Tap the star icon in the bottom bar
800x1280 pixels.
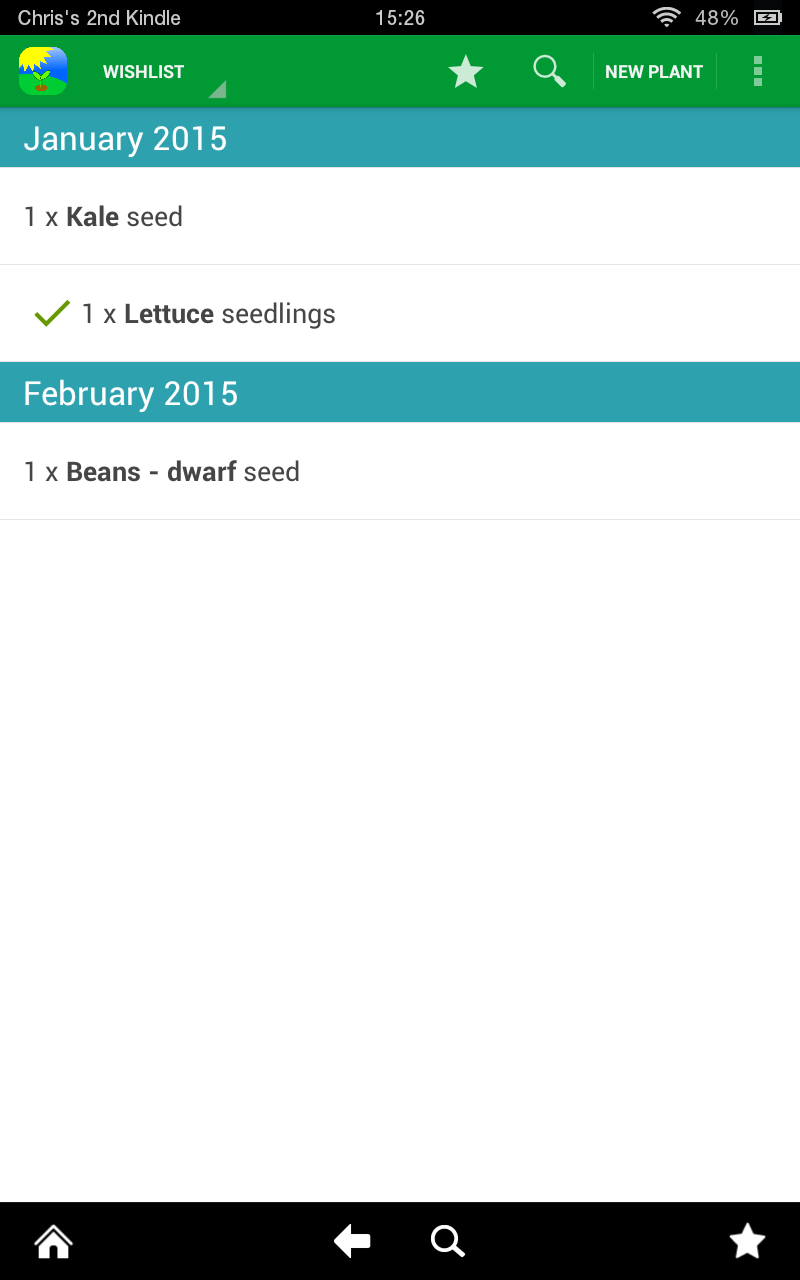point(747,1240)
